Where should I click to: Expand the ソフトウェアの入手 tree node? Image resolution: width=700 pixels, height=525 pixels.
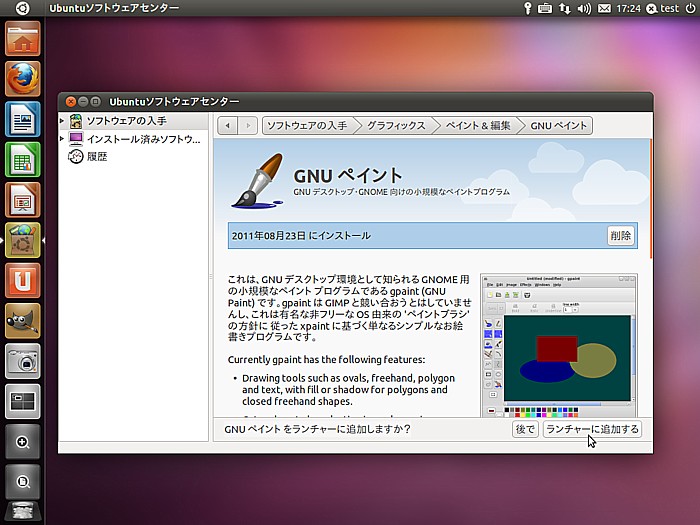point(62,121)
